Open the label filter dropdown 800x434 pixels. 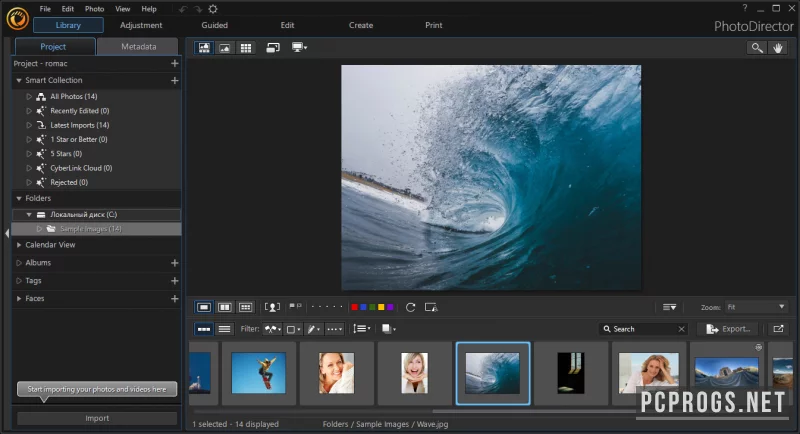(293, 329)
